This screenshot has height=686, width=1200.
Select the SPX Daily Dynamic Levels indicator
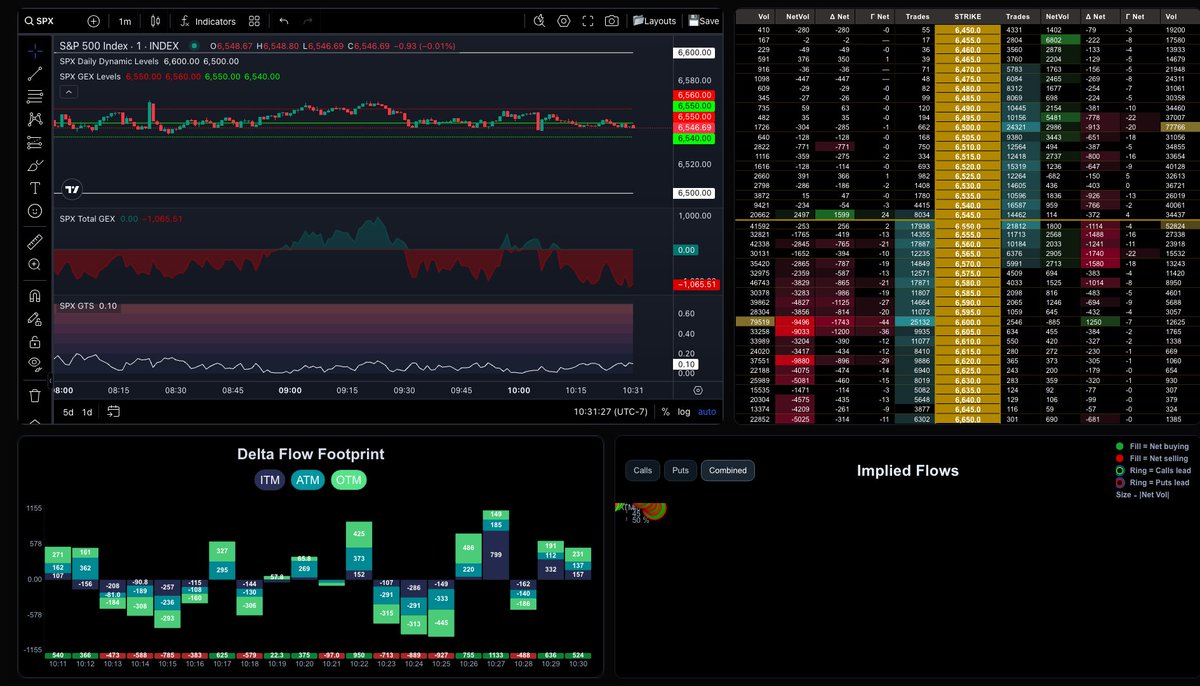pyautogui.click(x=109, y=61)
